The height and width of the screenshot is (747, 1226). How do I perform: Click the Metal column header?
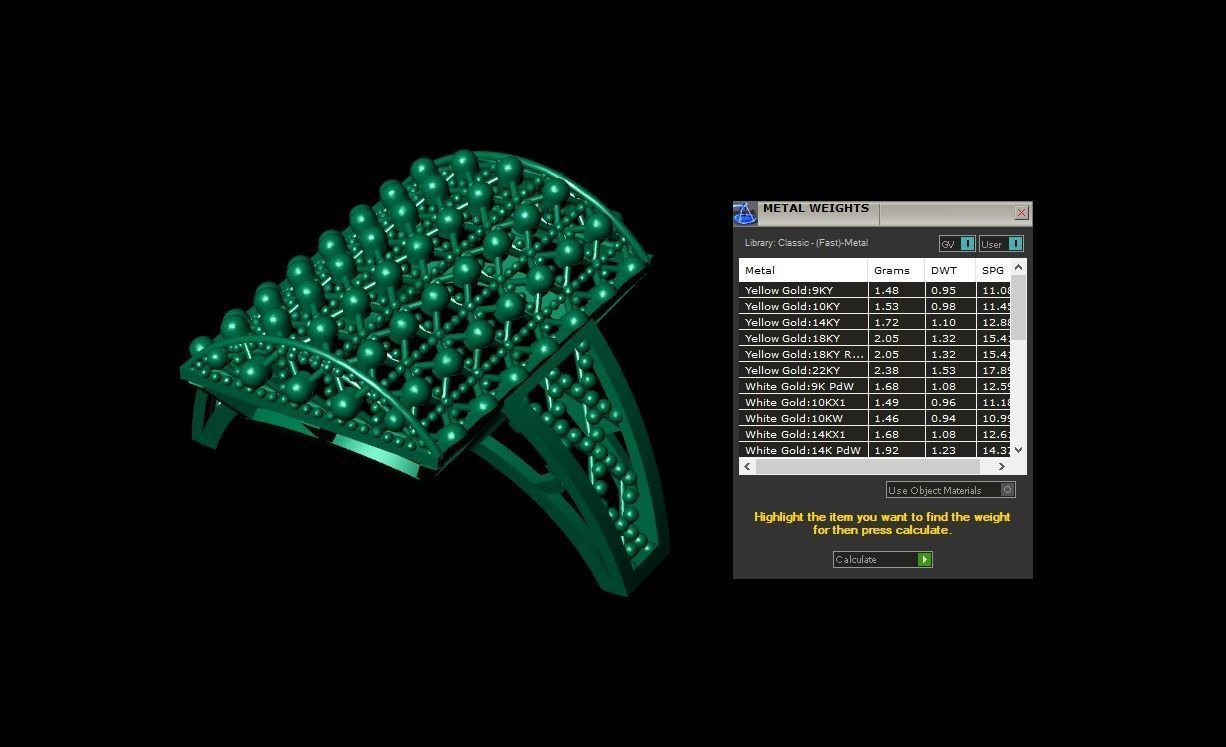coord(803,270)
